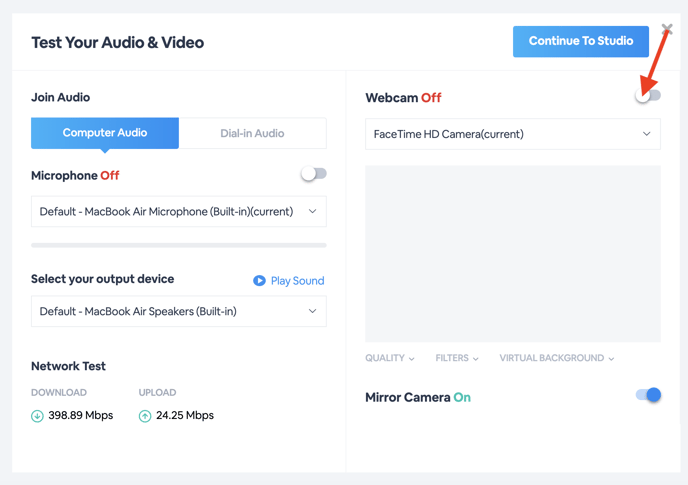
Task: Click the Test Your Audio & Video title
Action: pos(118,43)
